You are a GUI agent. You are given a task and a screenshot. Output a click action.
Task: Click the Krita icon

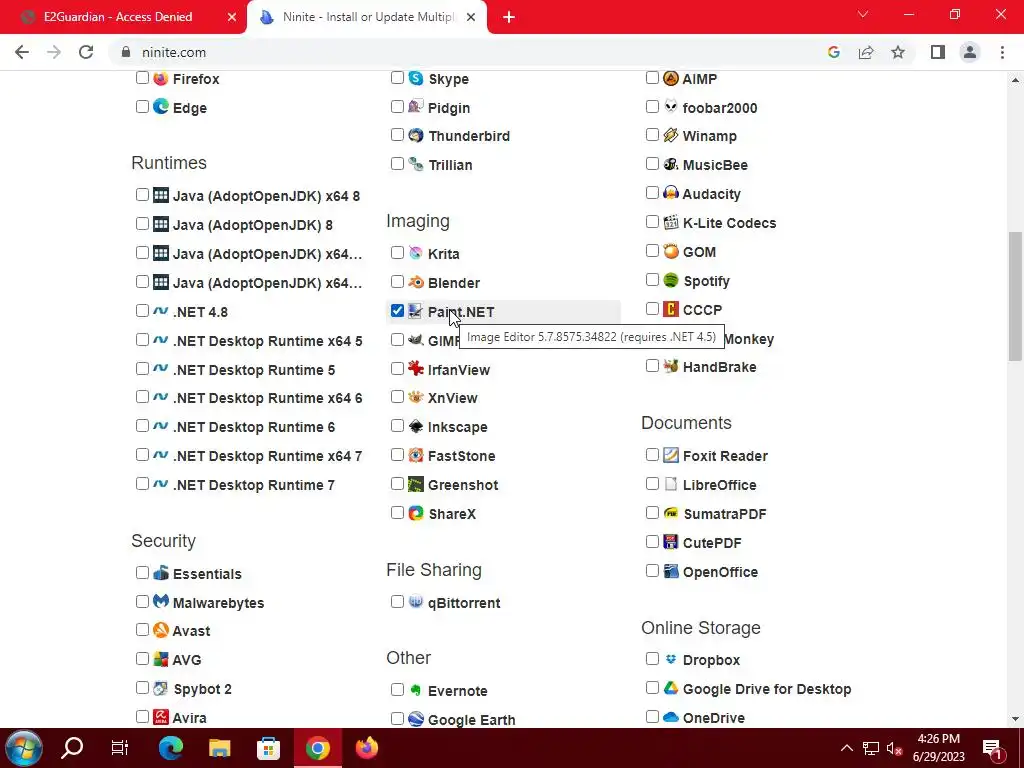(x=416, y=253)
